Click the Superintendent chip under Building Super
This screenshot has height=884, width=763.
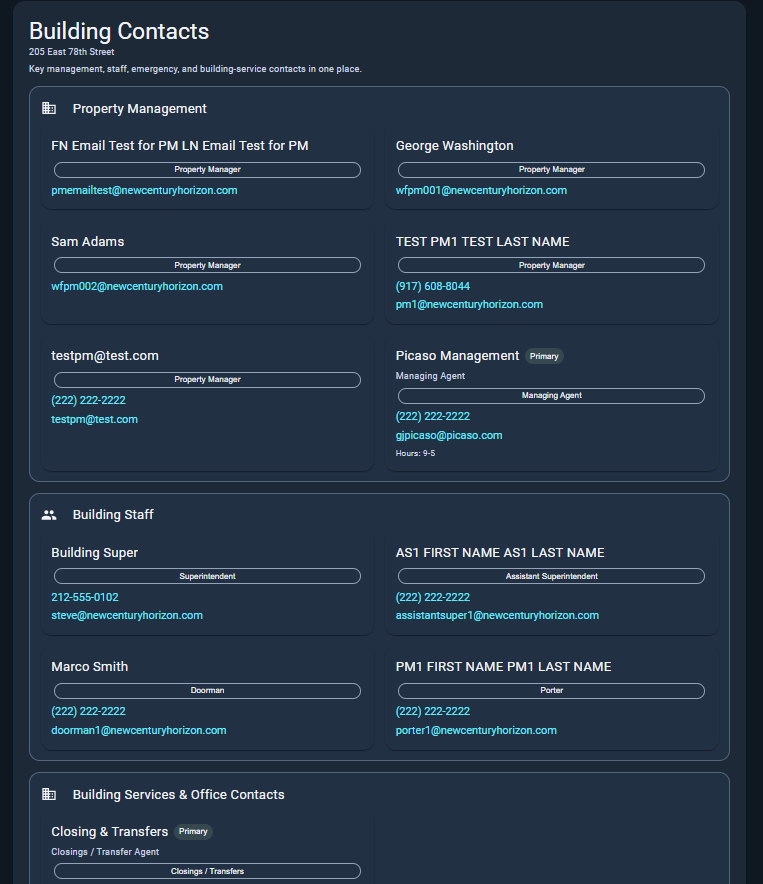click(207, 576)
